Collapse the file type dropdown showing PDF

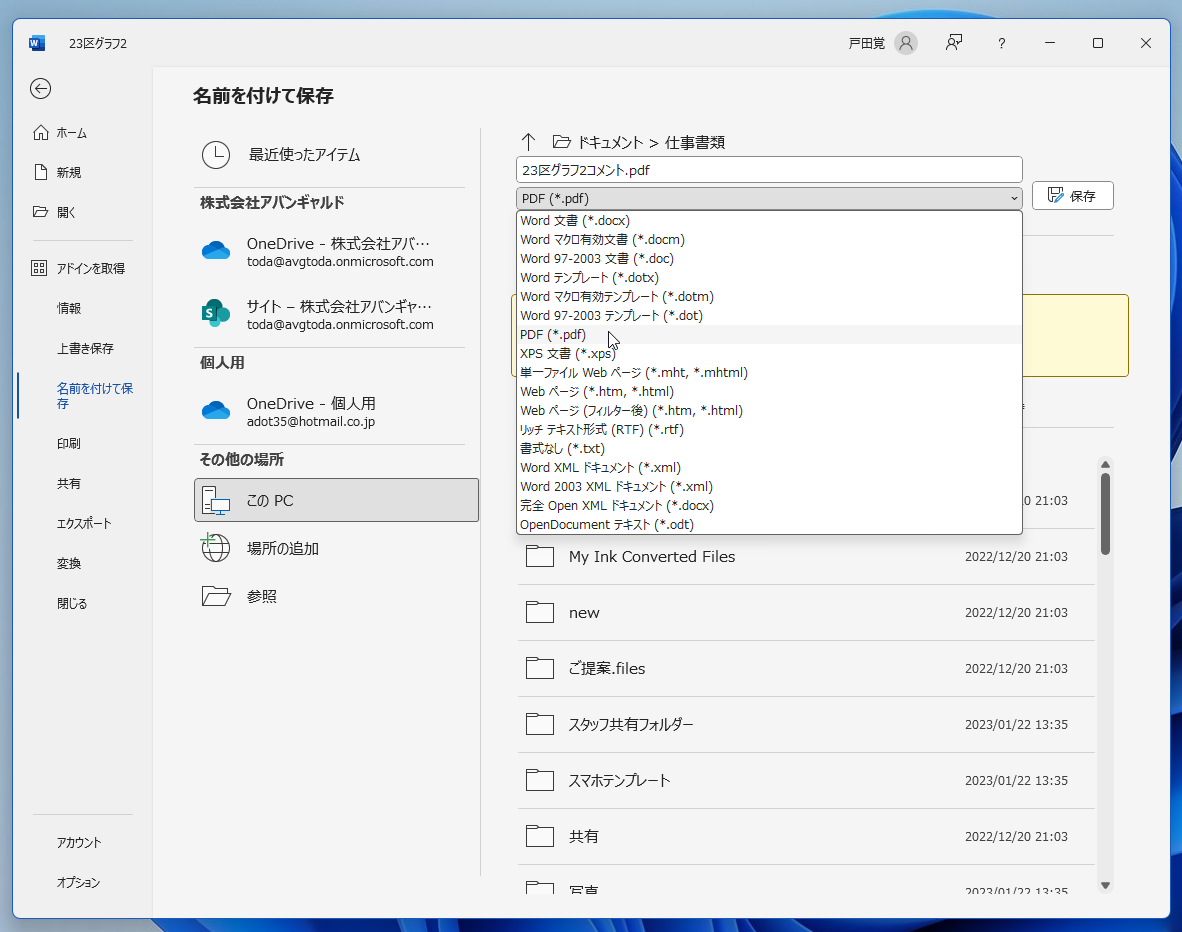(x=769, y=198)
